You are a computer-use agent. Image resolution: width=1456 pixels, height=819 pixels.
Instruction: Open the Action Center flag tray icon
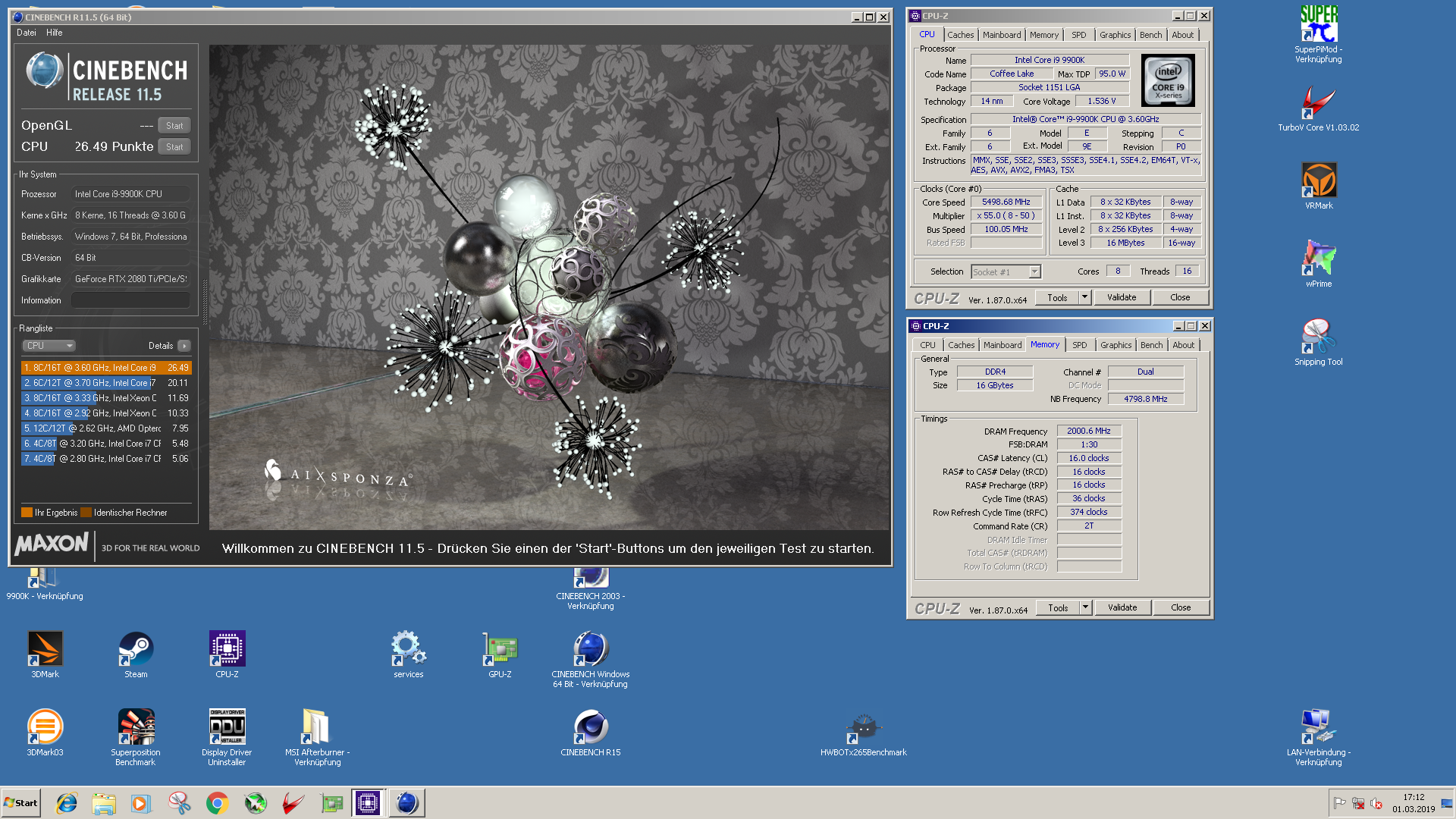click(1340, 803)
